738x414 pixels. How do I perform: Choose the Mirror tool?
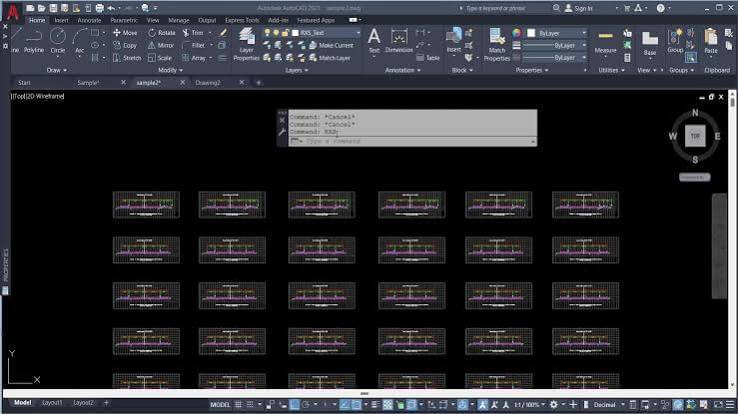point(161,46)
